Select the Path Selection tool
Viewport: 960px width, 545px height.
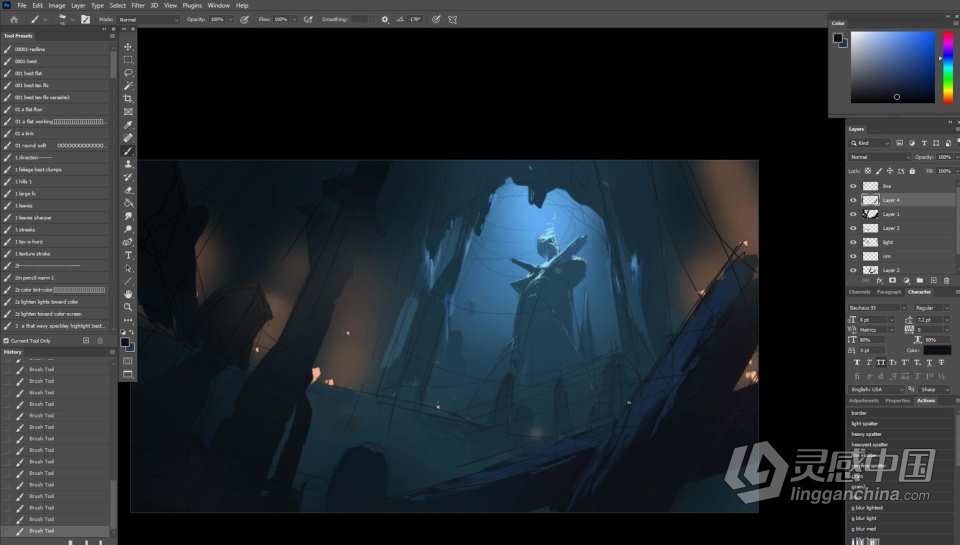point(128,268)
